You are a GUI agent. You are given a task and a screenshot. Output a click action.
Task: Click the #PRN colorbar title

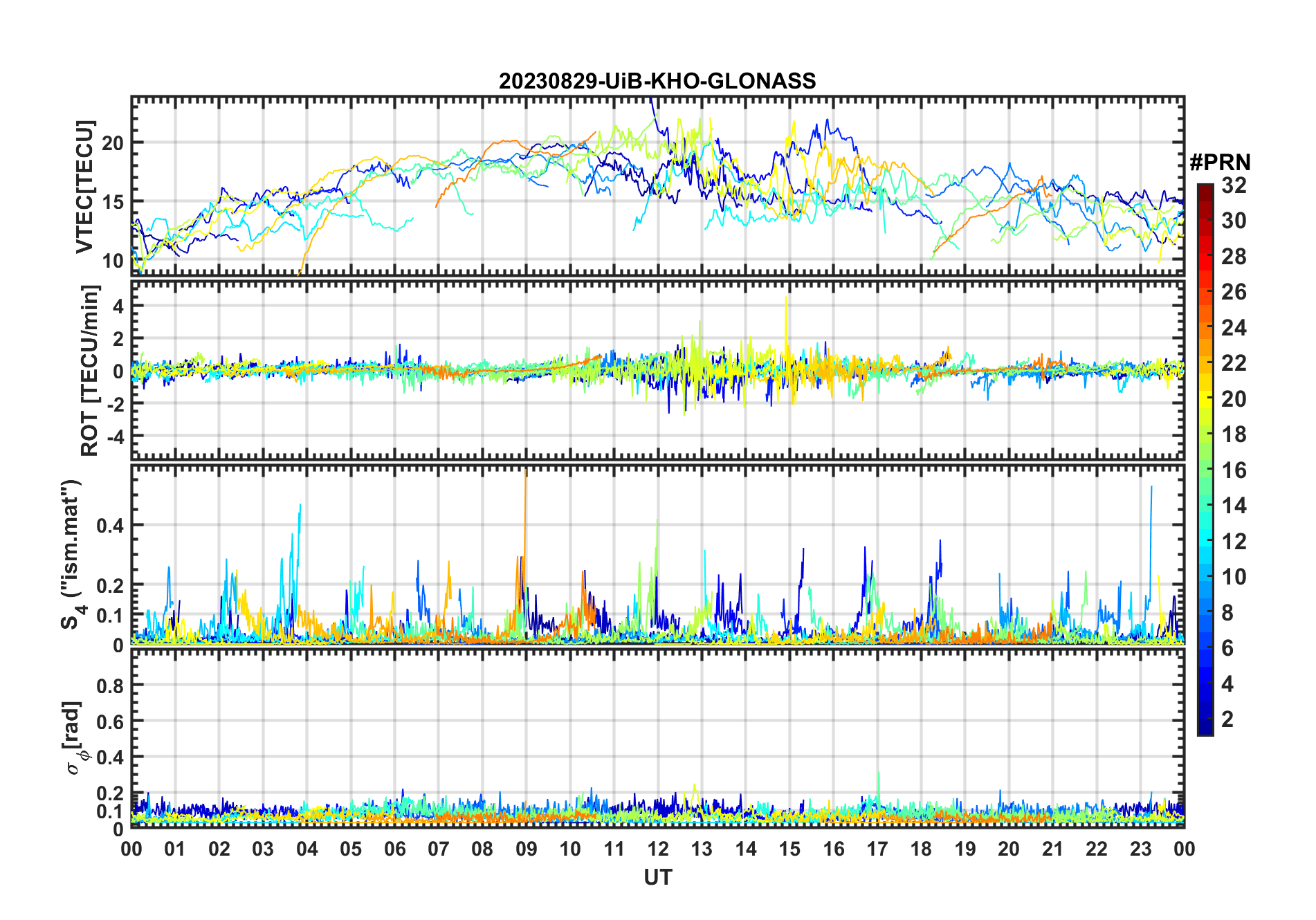coord(1220,163)
